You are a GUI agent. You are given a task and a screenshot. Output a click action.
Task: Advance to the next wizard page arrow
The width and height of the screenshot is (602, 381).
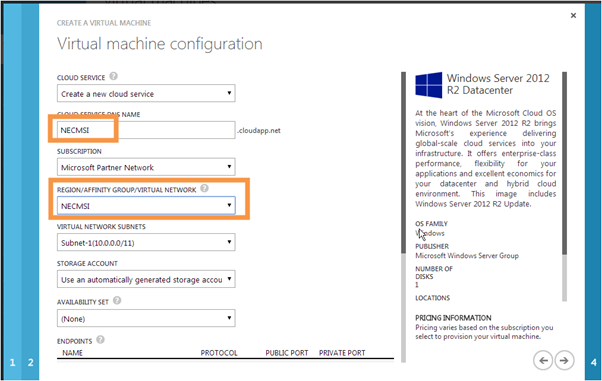pos(564,360)
